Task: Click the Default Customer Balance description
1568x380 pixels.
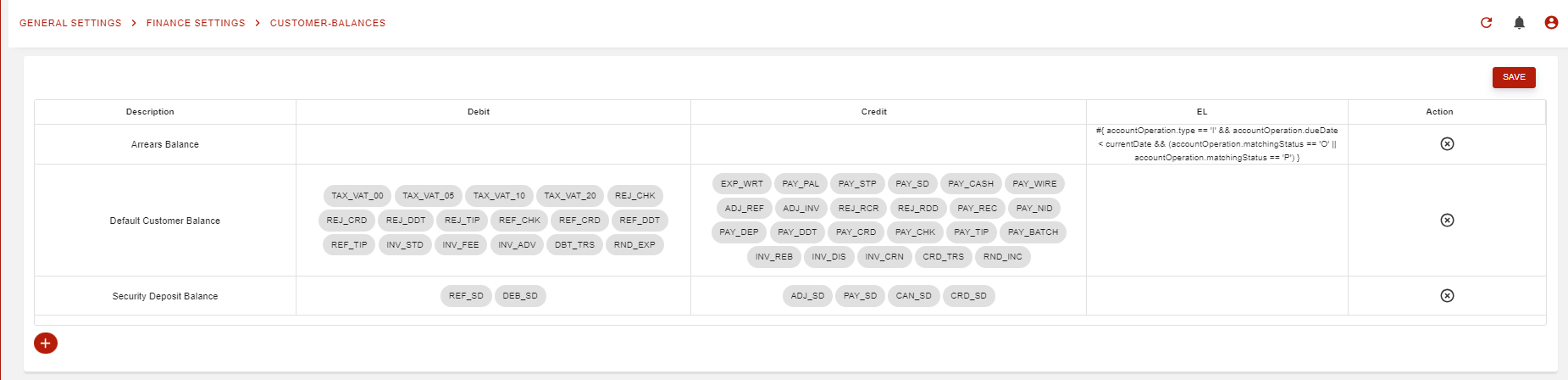Action: (165, 221)
